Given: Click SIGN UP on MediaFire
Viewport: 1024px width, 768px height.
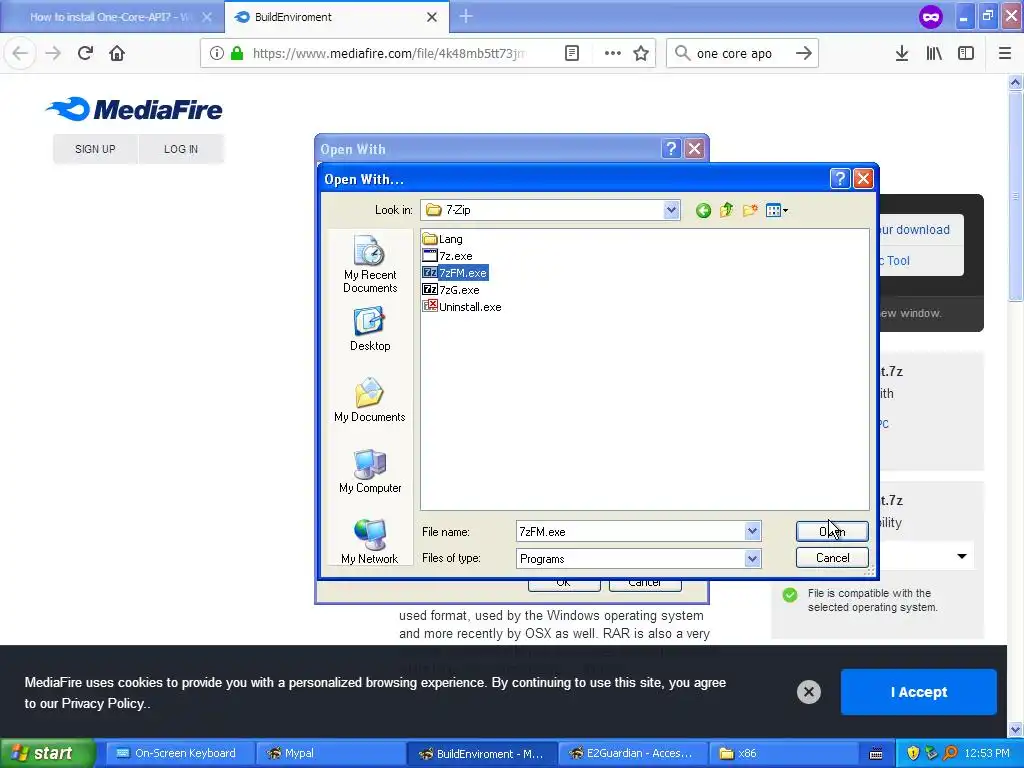Looking at the screenshot, I should click(95, 149).
